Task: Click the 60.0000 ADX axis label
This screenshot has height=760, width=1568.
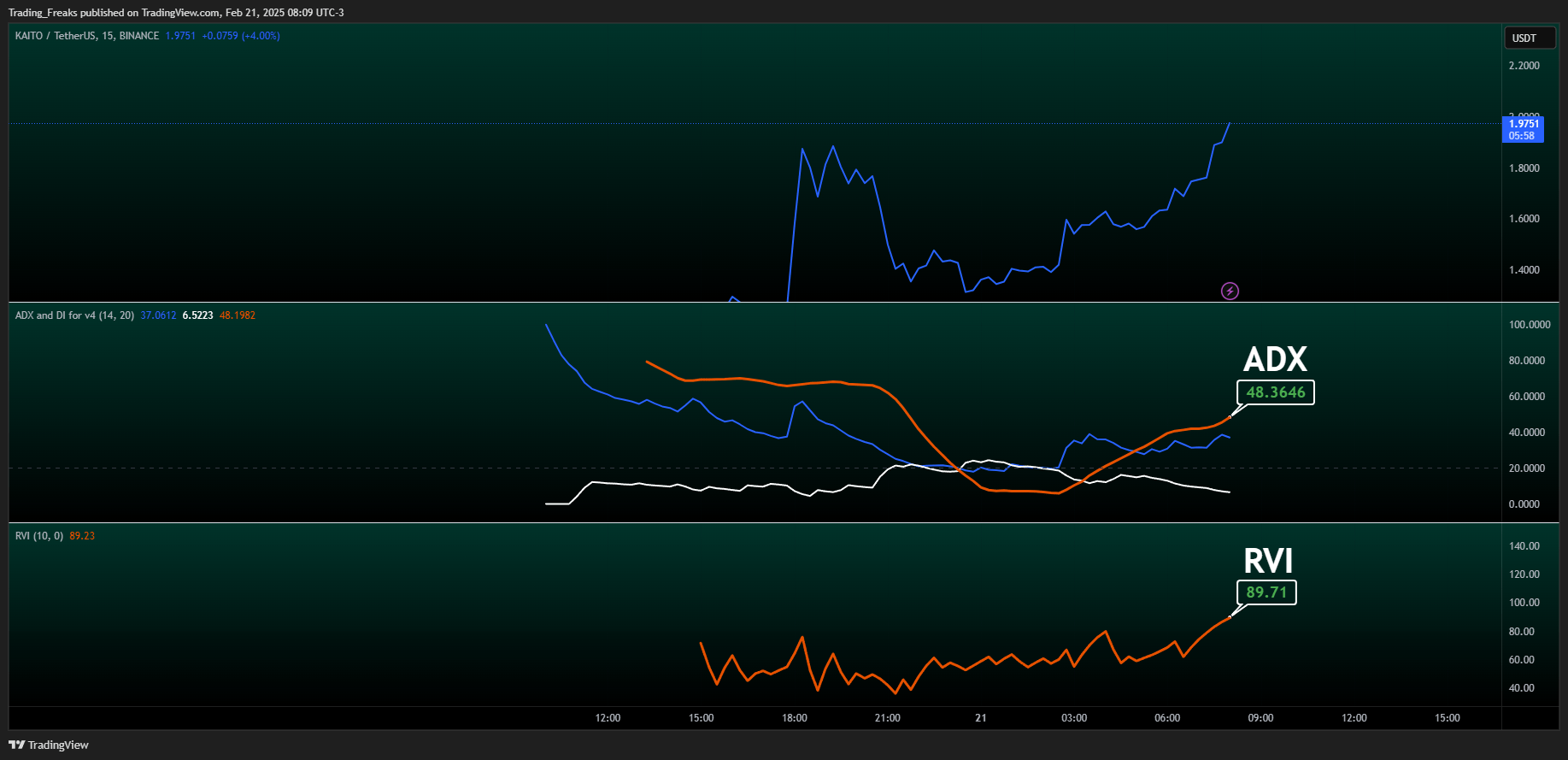Action: tap(1527, 397)
